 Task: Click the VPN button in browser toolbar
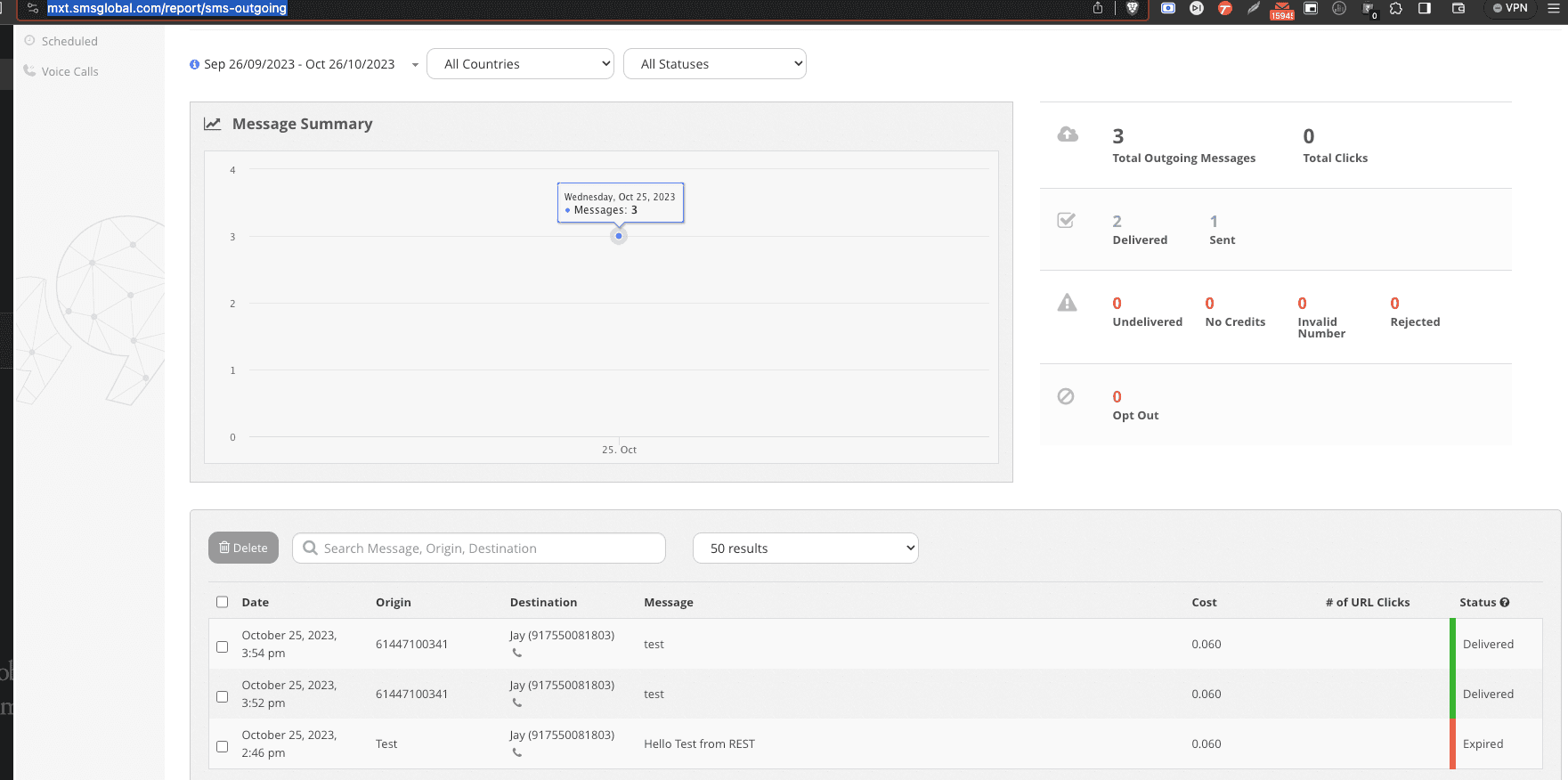pyautogui.click(x=1510, y=8)
